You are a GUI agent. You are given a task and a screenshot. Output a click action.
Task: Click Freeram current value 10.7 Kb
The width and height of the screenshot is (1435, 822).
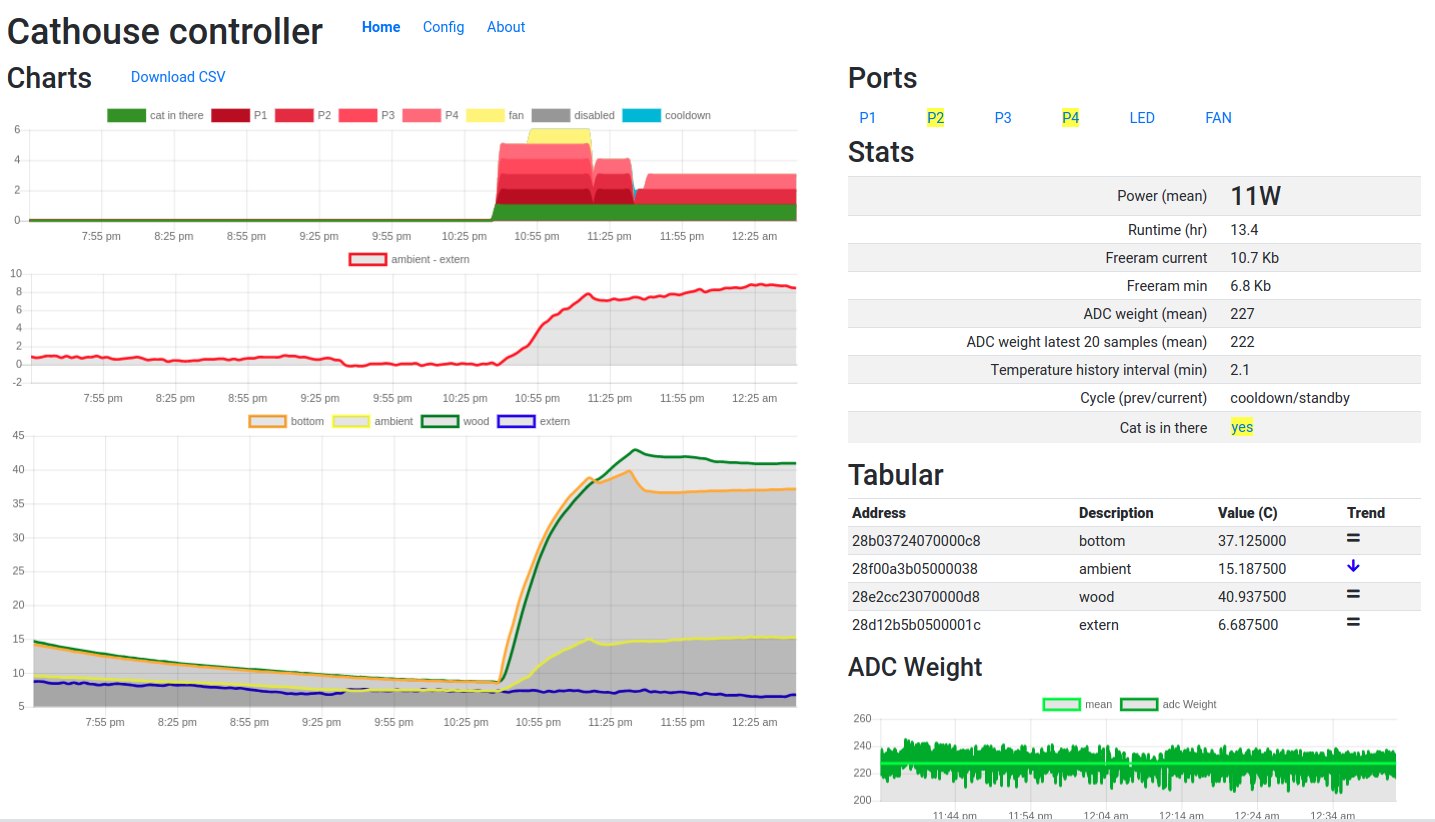(x=1254, y=258)
